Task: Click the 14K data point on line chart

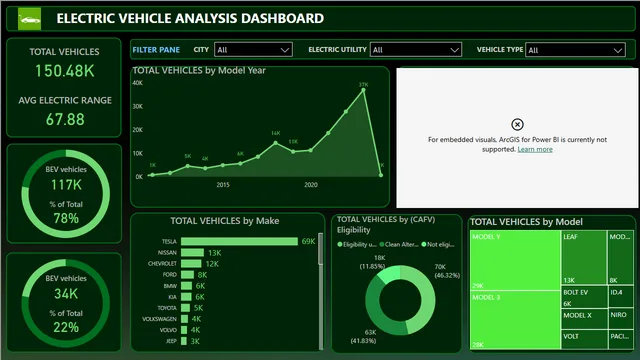Action: [x=276, y=143]
